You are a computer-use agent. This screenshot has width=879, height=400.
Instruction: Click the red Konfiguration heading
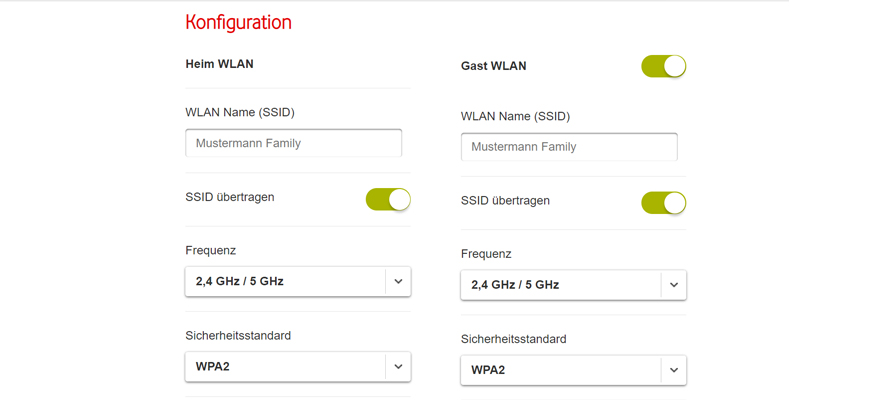coord(238,22)
